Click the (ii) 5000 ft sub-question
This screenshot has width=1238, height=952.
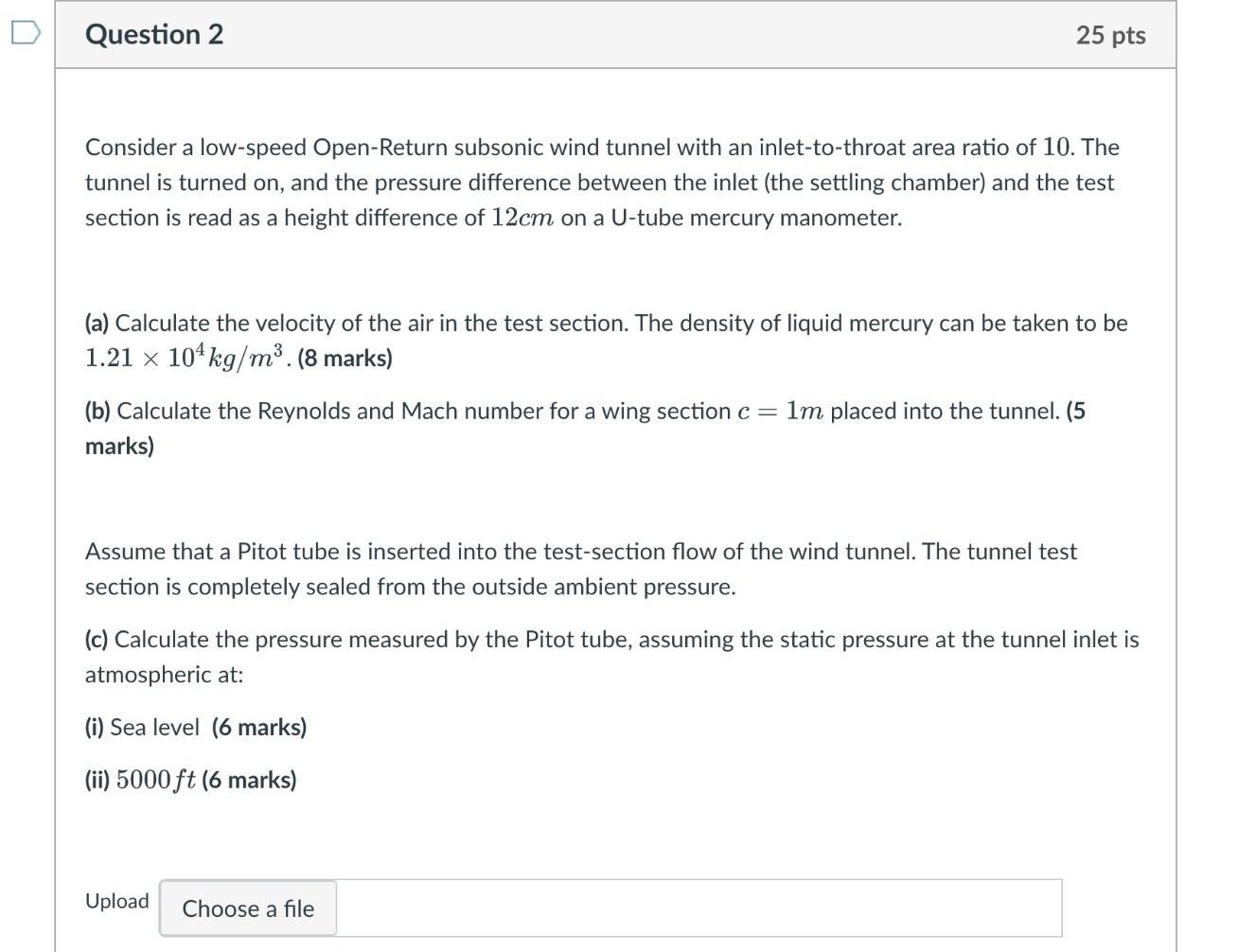(189, 780)
